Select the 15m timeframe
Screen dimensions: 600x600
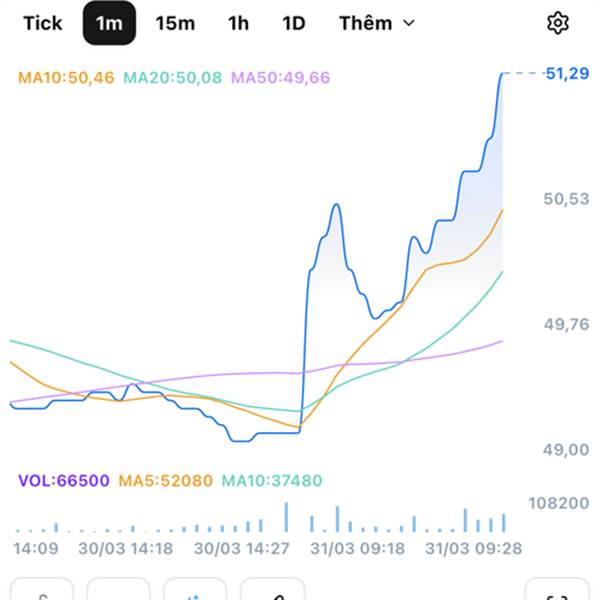(175, 23)
